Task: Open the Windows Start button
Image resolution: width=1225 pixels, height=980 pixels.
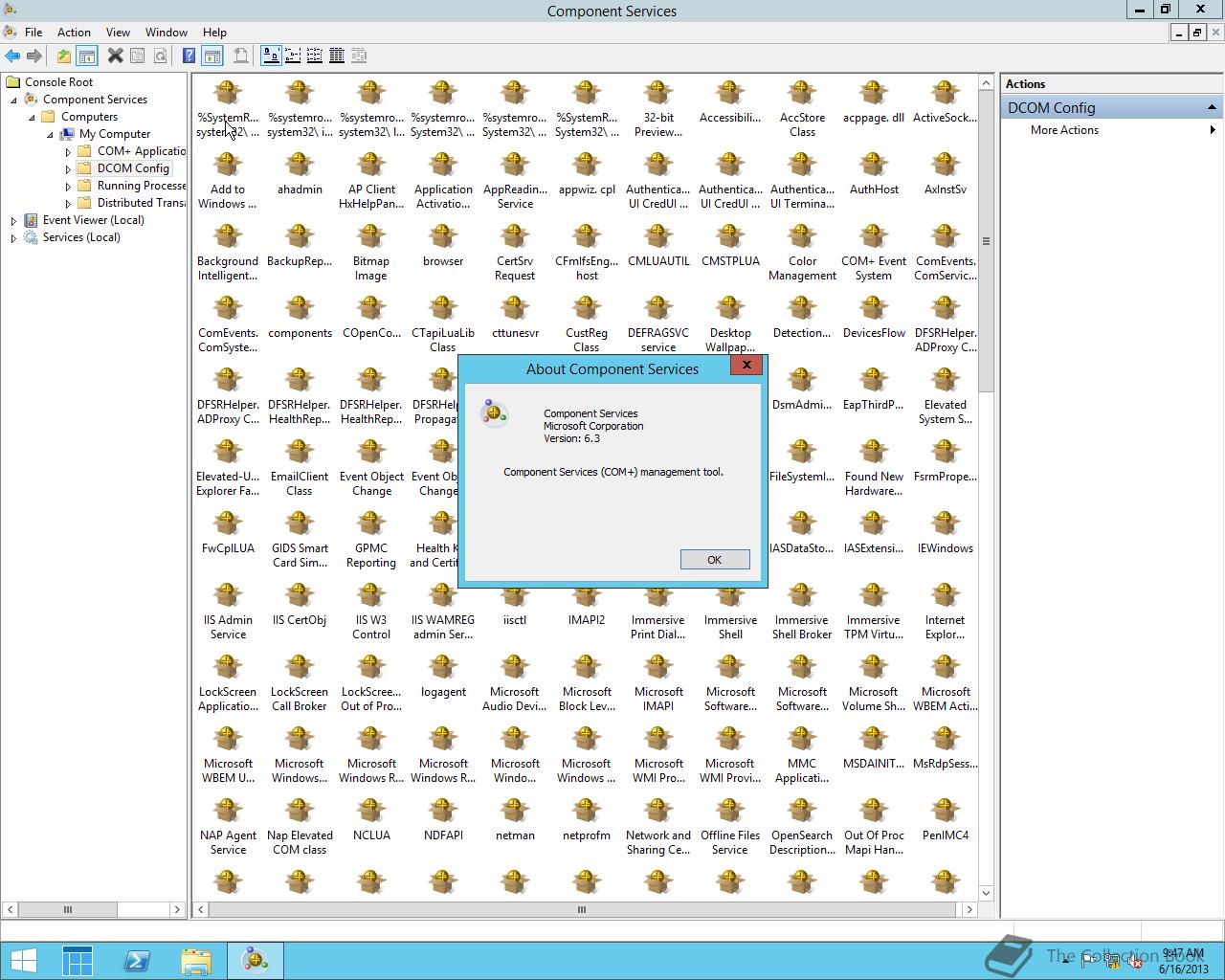Action: coord(24,961)
